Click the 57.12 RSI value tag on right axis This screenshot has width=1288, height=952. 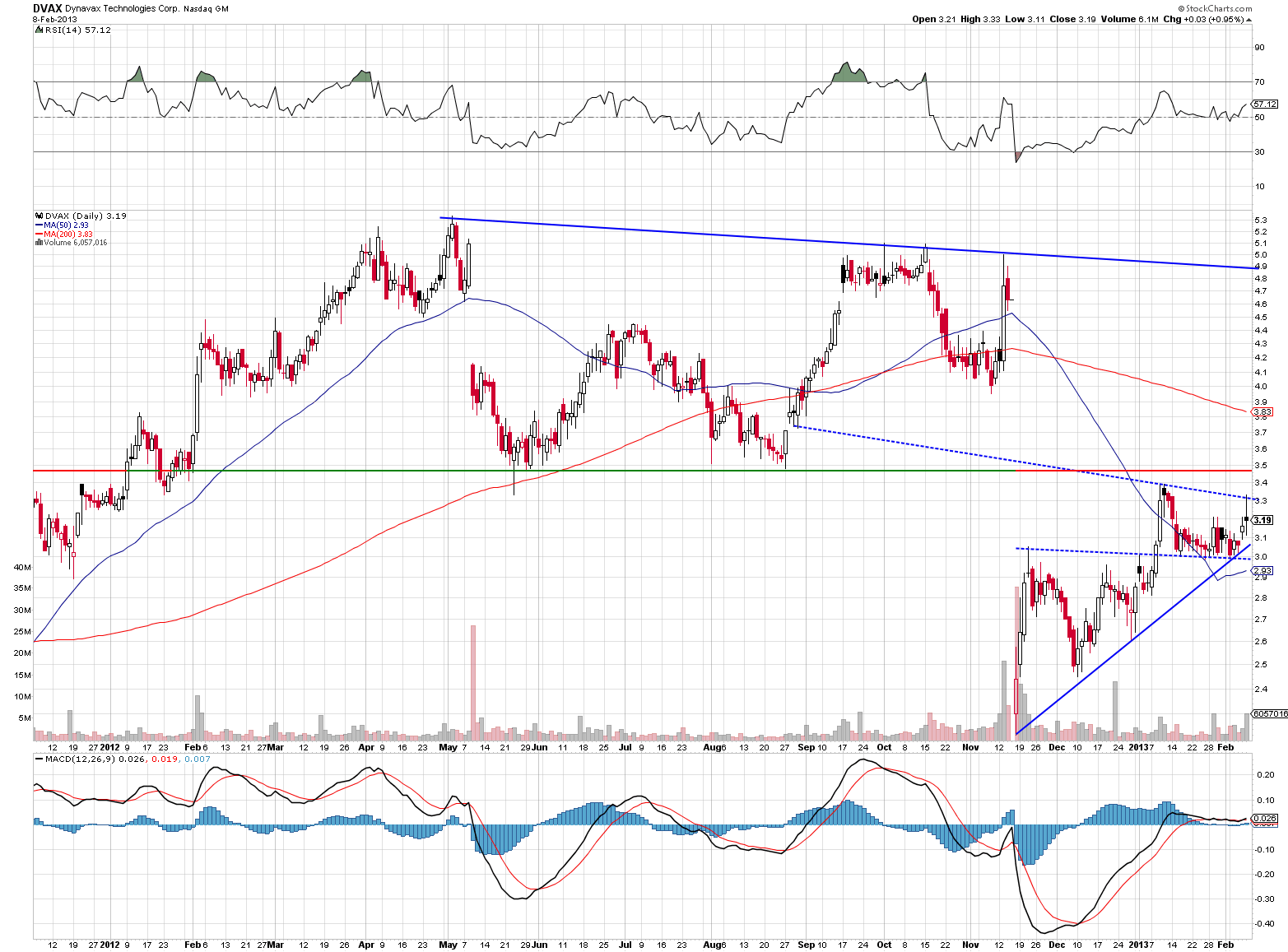[x=1264, y=104]
